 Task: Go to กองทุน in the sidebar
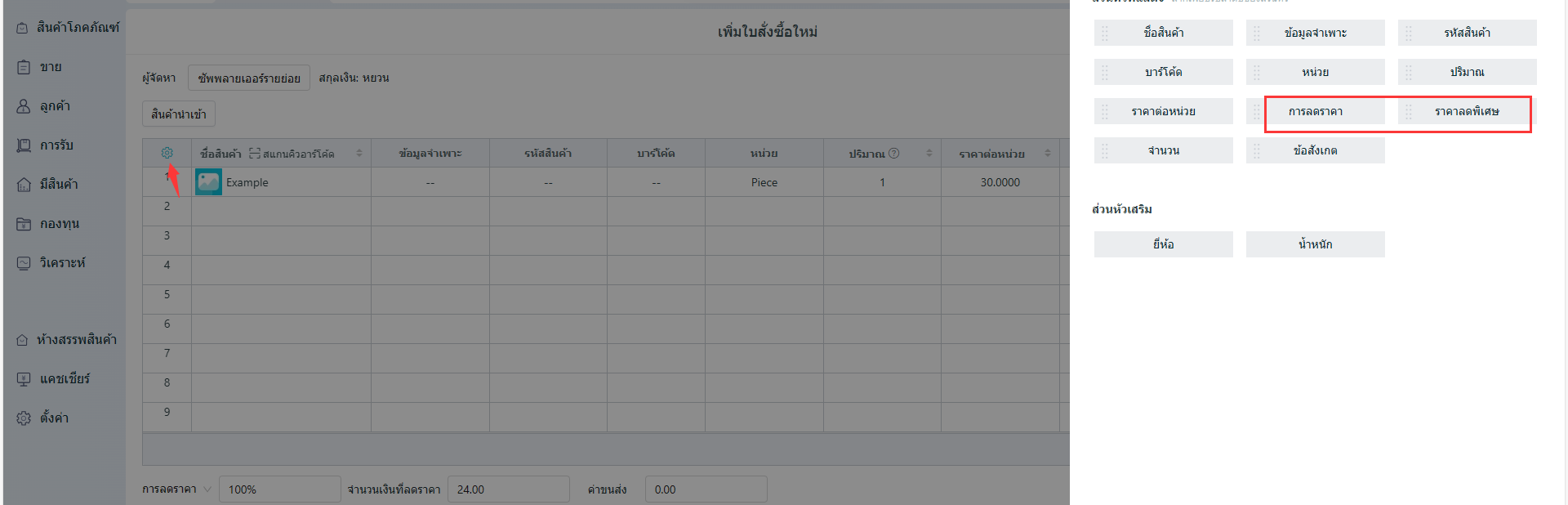tap(59, 224)
